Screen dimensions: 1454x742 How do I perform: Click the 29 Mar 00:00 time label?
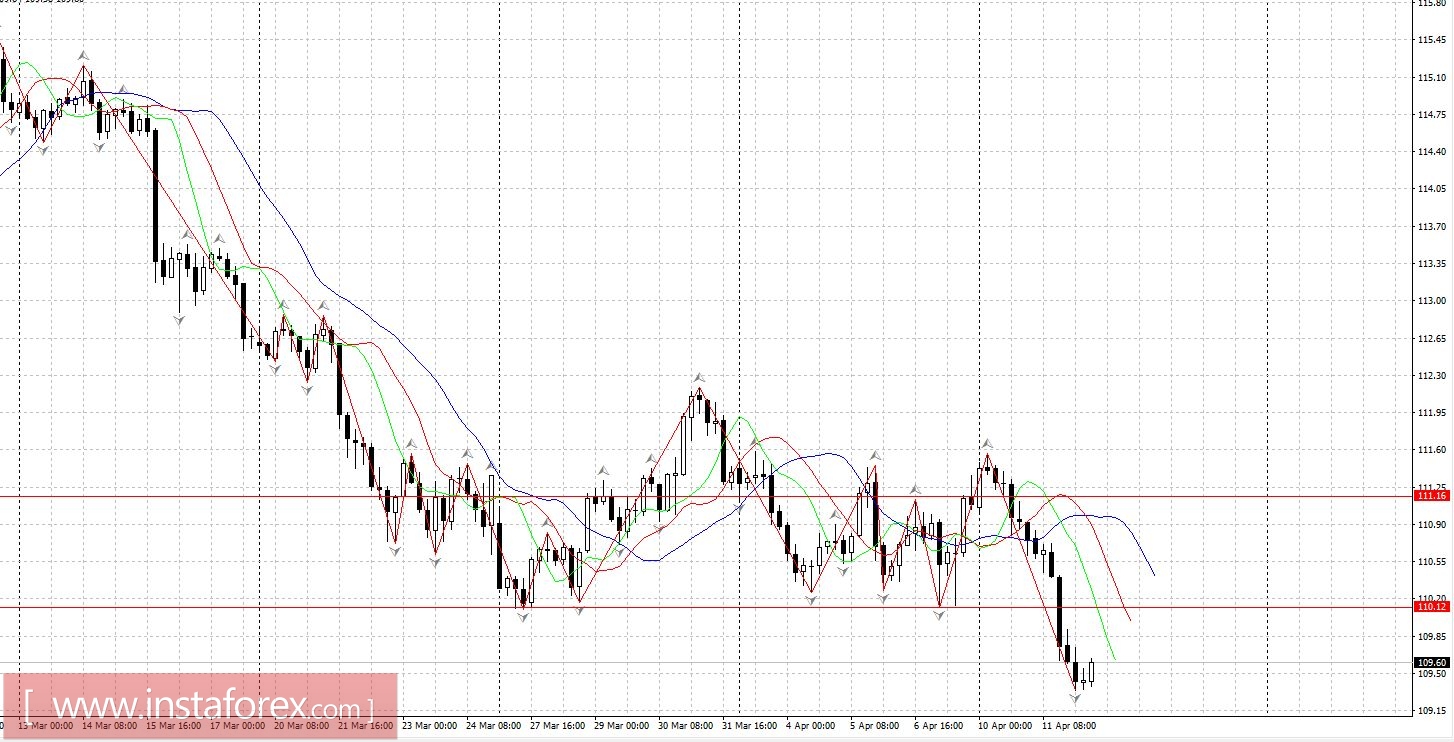(622, 725)
